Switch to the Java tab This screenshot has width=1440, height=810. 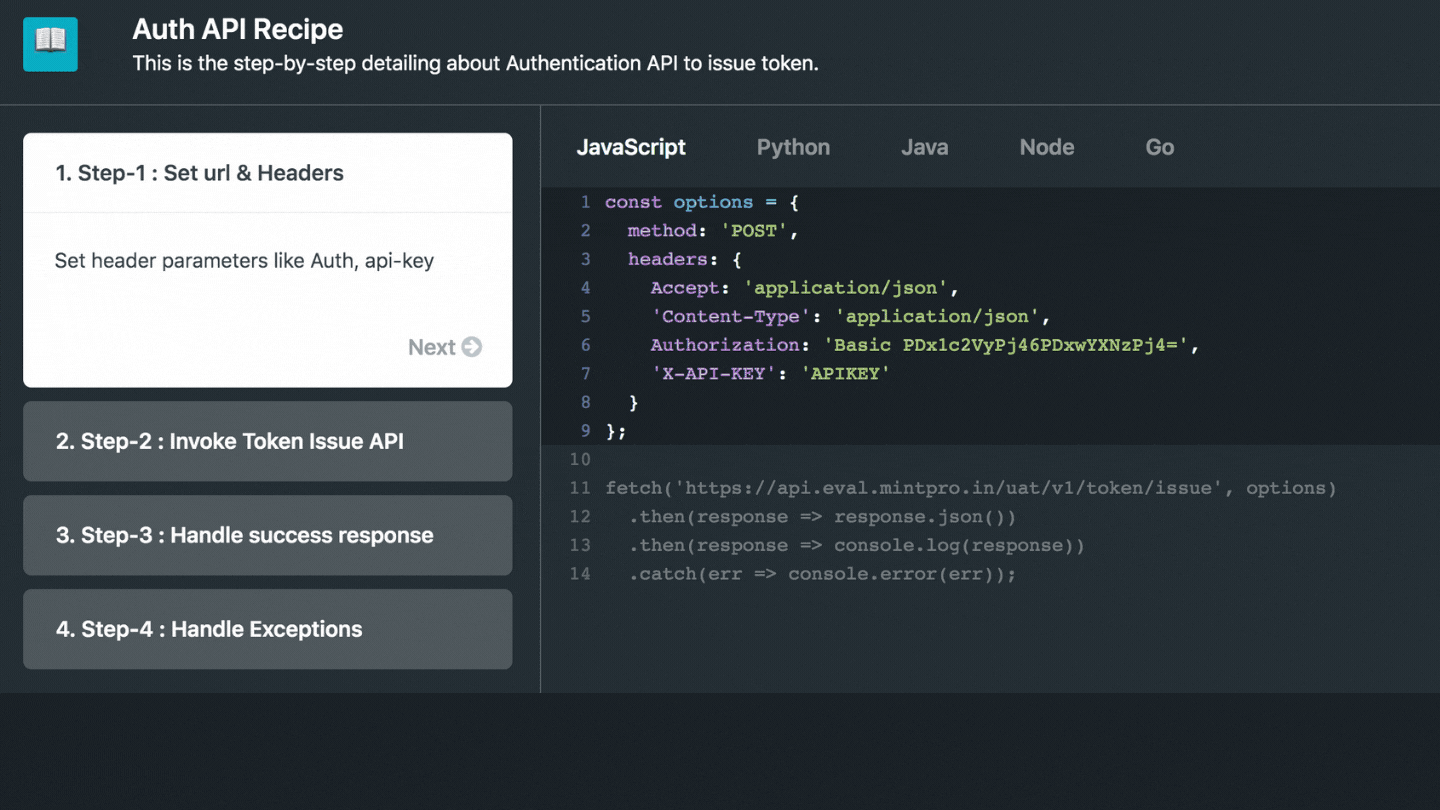tap(924, 147)
